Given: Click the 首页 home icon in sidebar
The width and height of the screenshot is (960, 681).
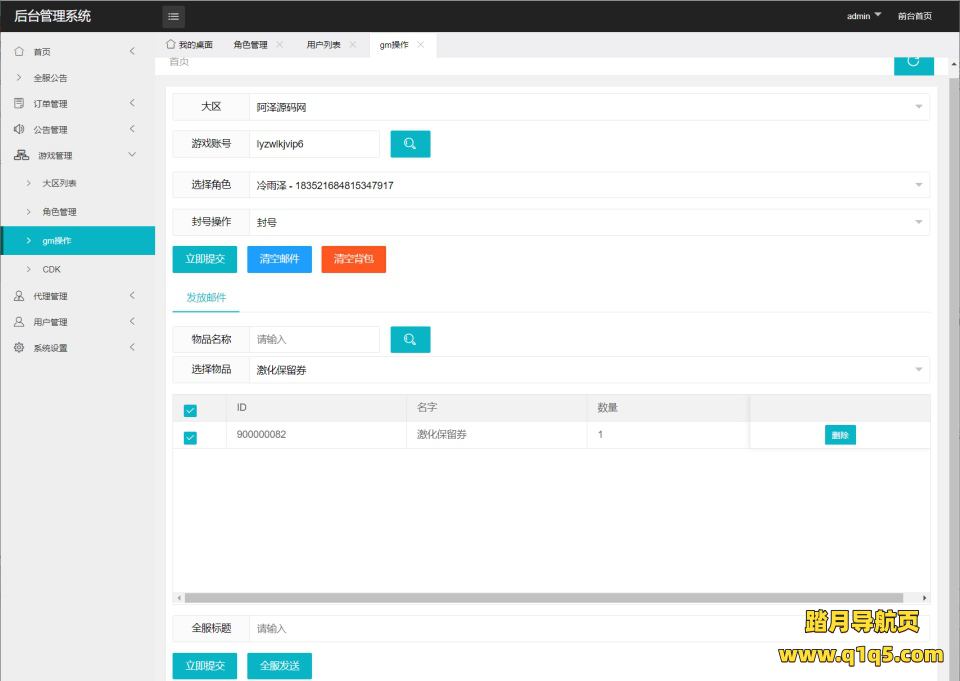Looking at the screenshot, I should coord(19,52).
